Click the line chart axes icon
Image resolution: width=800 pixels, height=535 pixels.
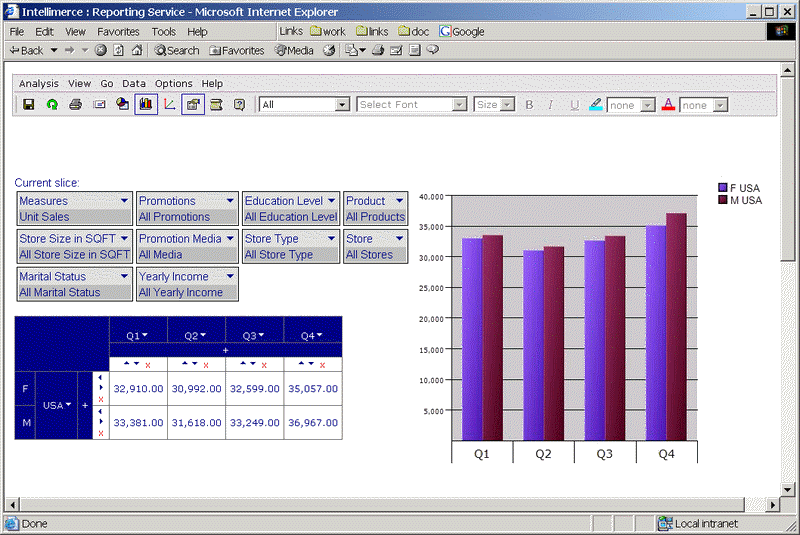(x=169, y=105)
